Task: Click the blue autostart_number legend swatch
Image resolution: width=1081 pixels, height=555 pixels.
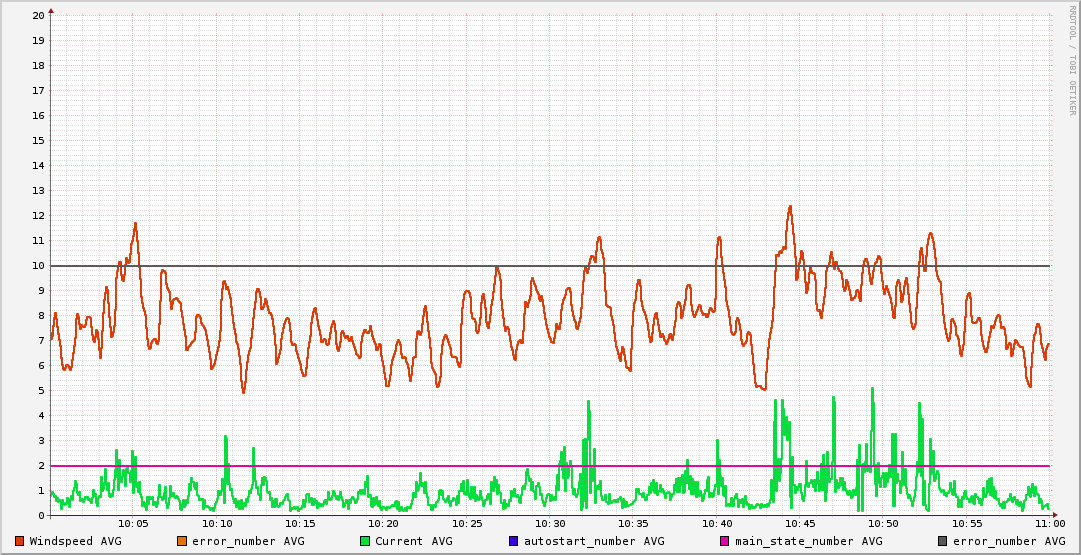Action: click(514, 541)
